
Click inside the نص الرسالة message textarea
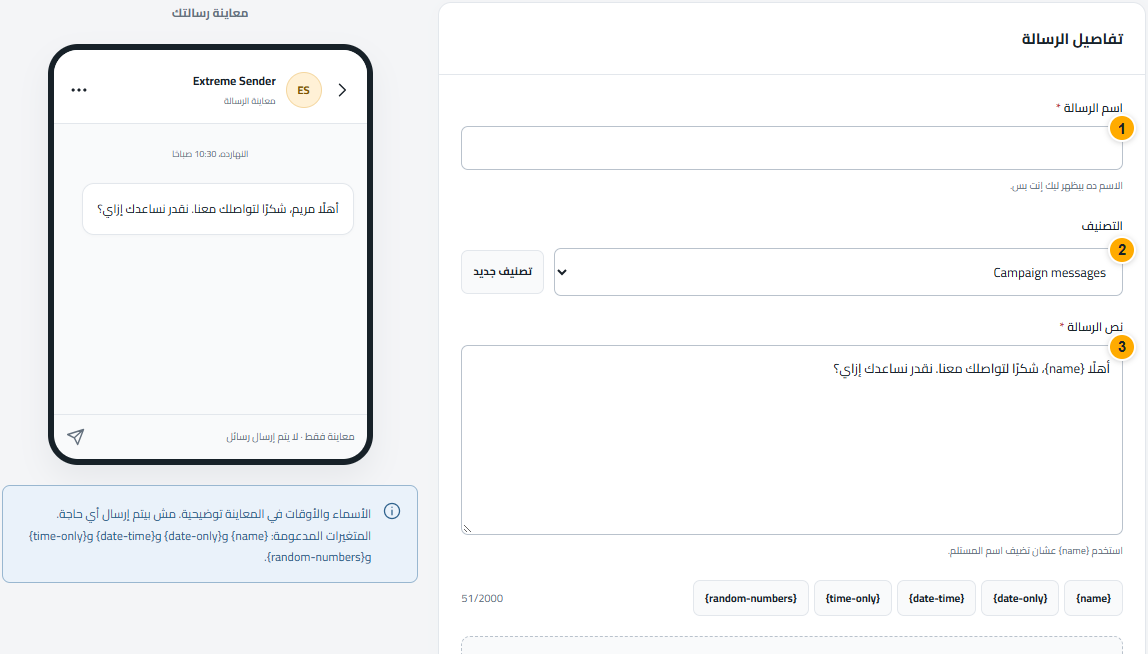click(791, 440)
